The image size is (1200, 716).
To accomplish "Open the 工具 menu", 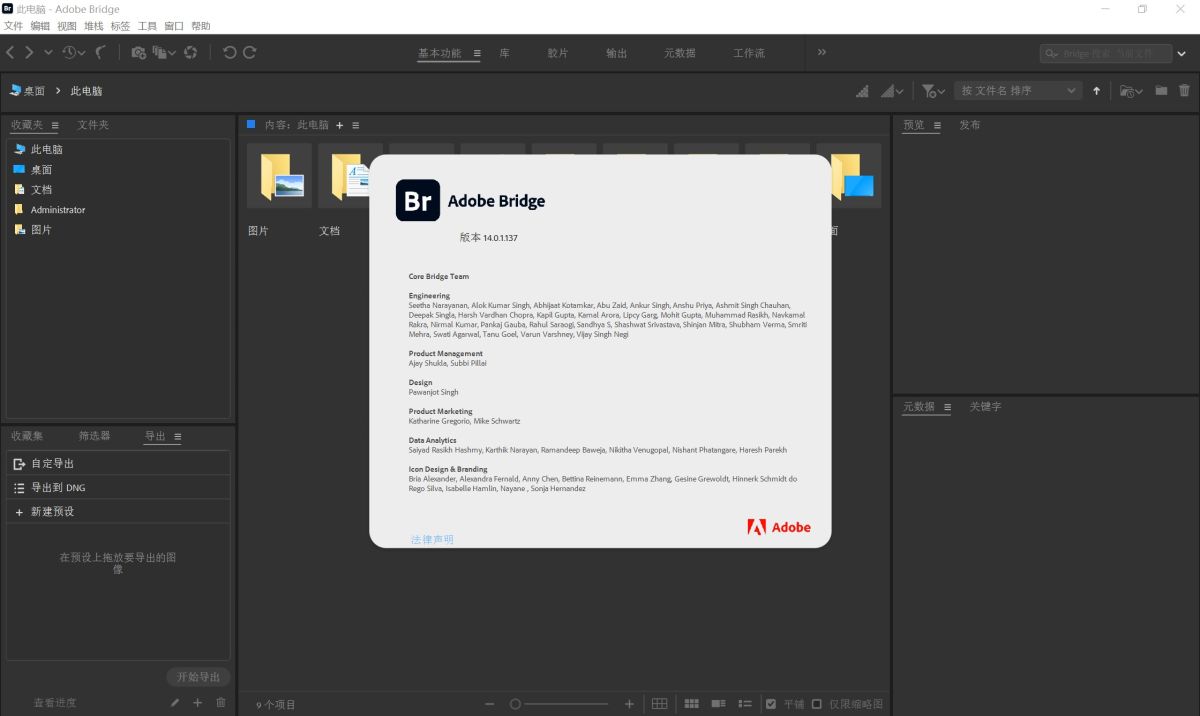I will click(x=147, y=26).
